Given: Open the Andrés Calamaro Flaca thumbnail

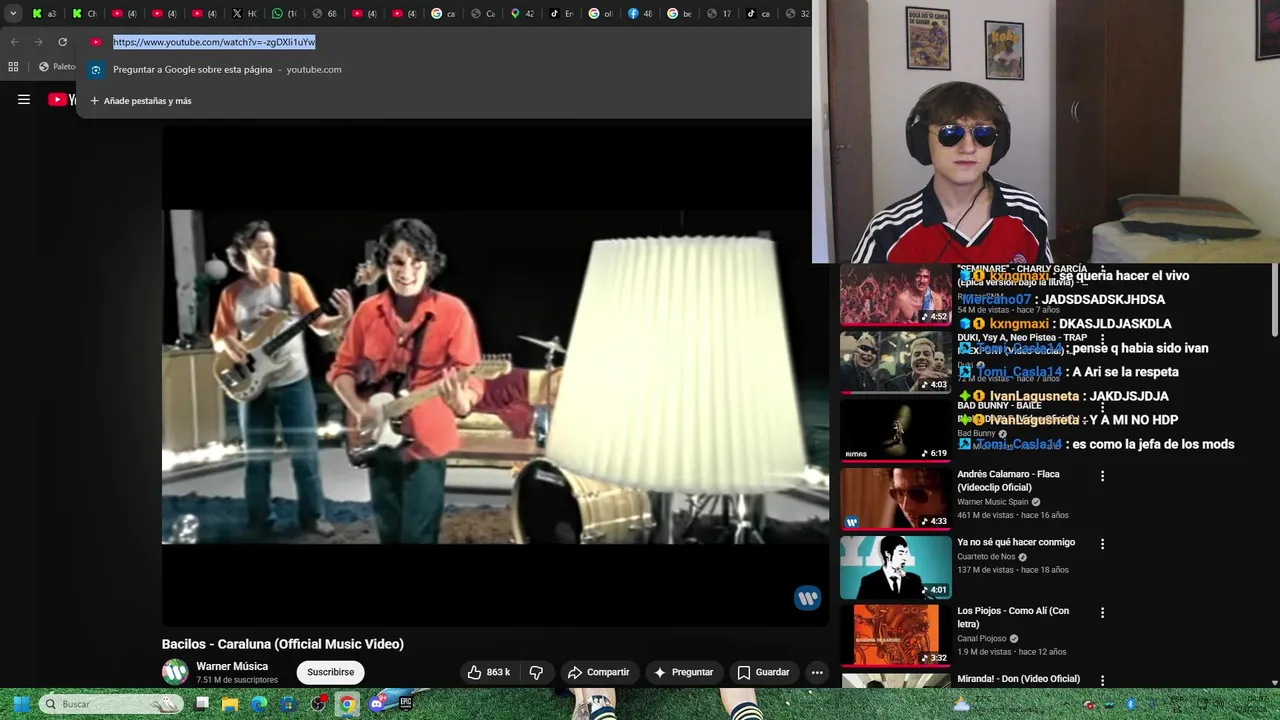Looking at the screenshot, I should (x=896, y=499).
